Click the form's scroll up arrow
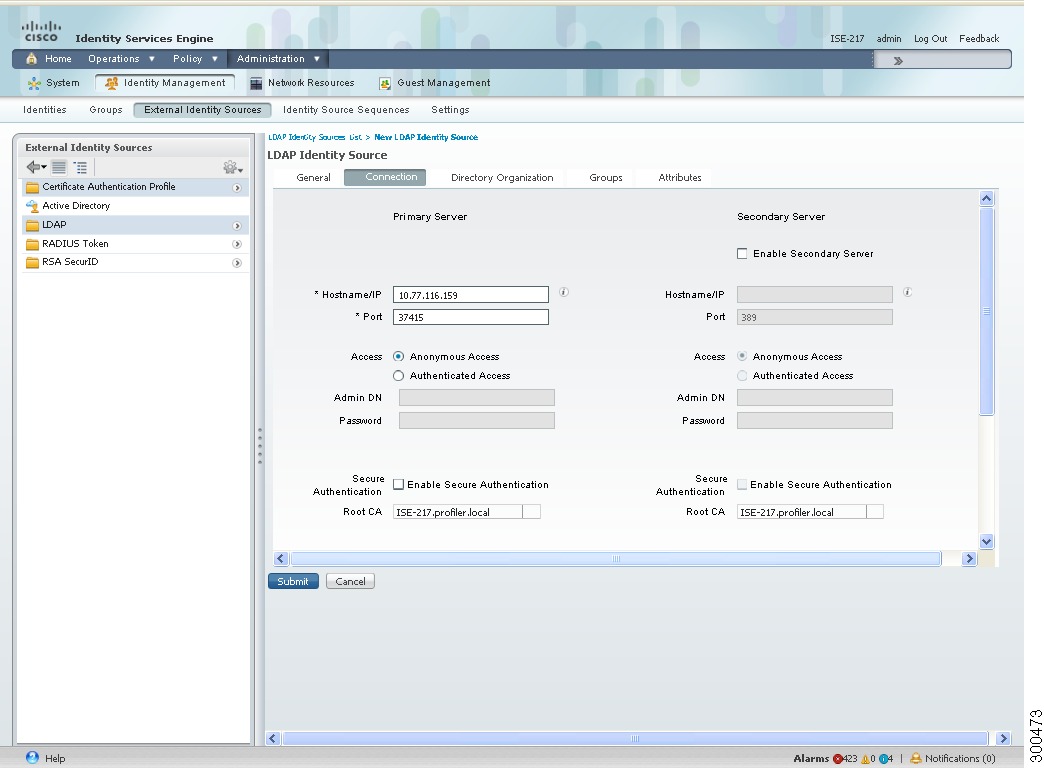The image size is (1044, 768). point(987,198)
